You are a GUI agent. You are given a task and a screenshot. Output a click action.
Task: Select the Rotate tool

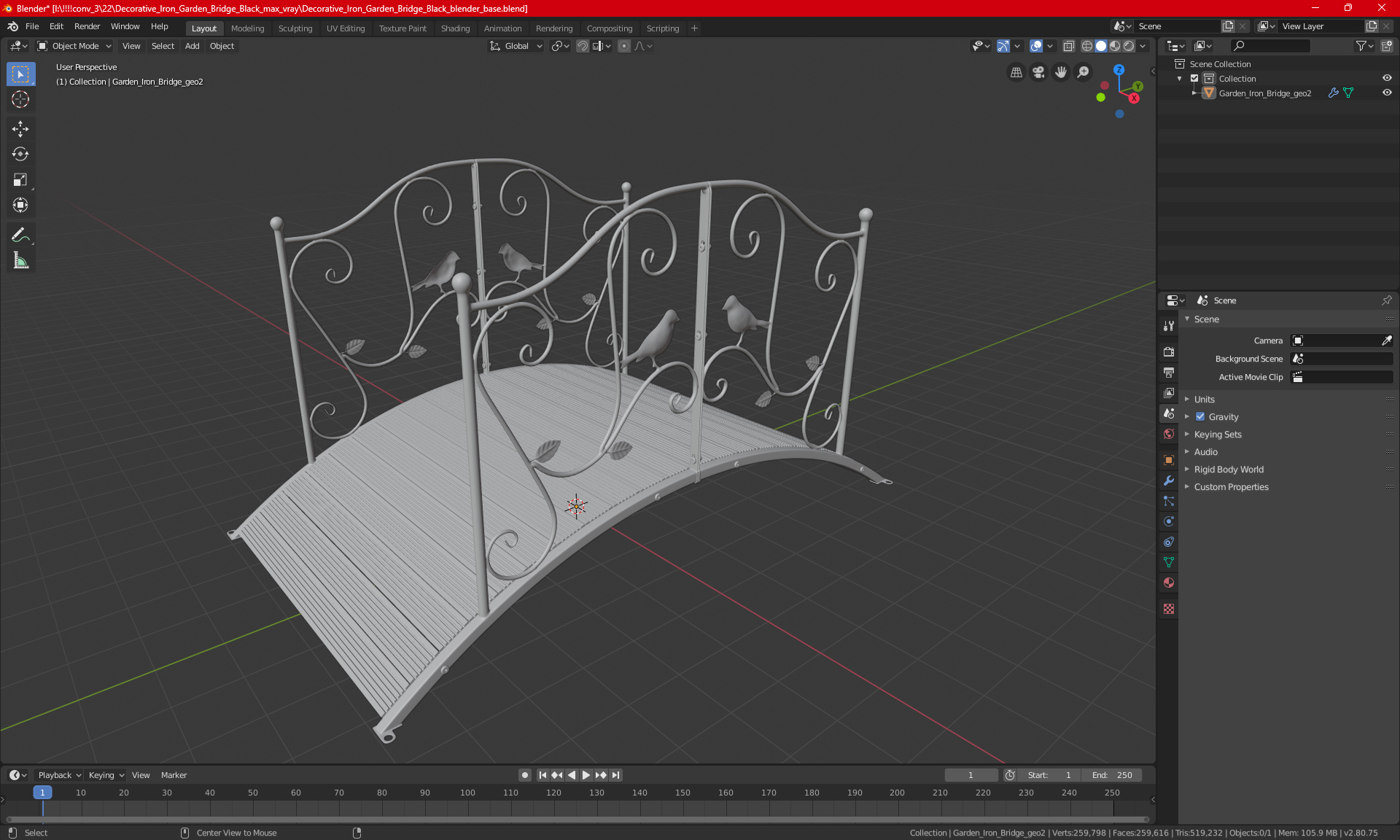[20, 154]
